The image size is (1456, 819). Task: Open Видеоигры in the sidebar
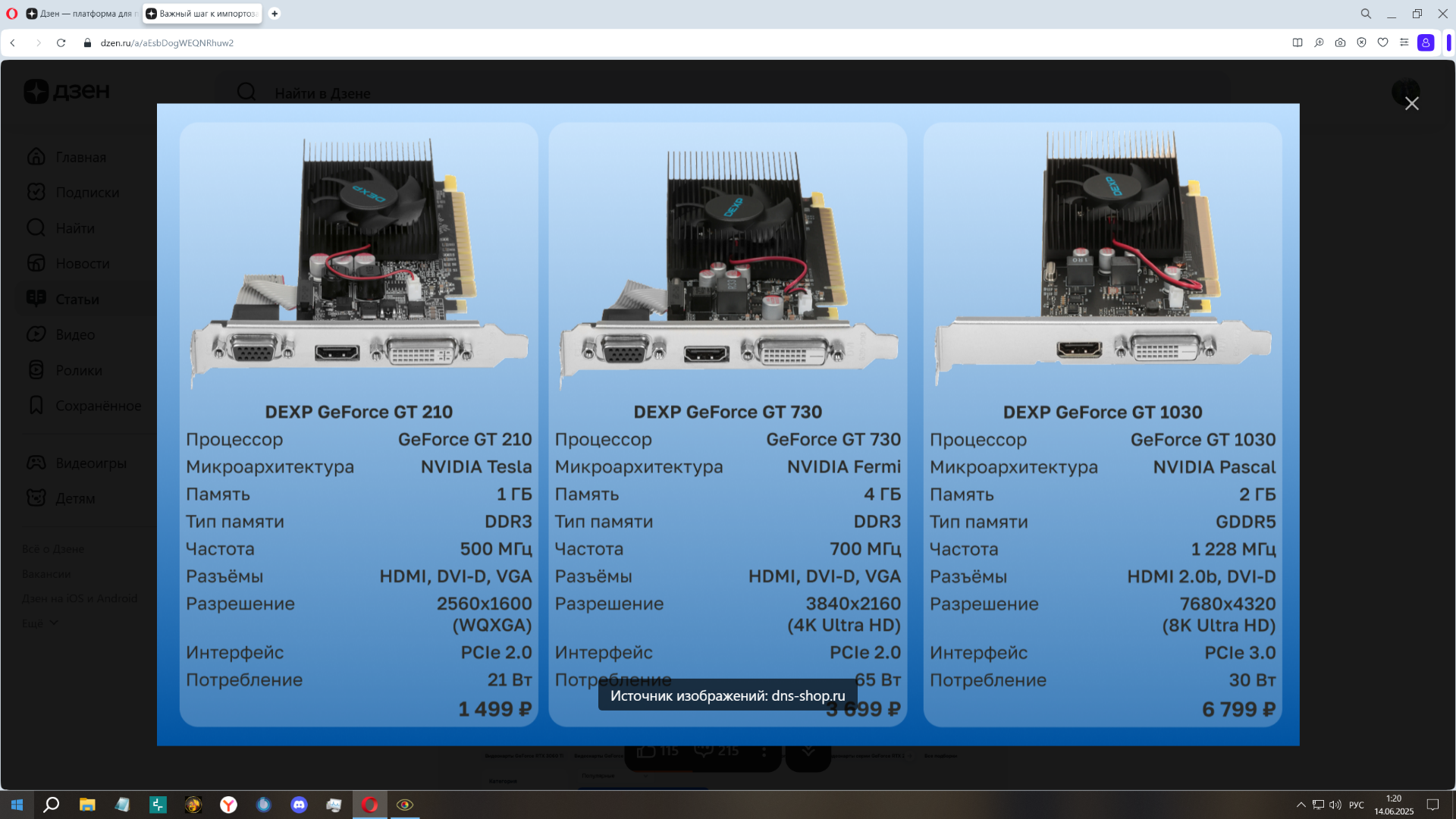click(77, 463)
